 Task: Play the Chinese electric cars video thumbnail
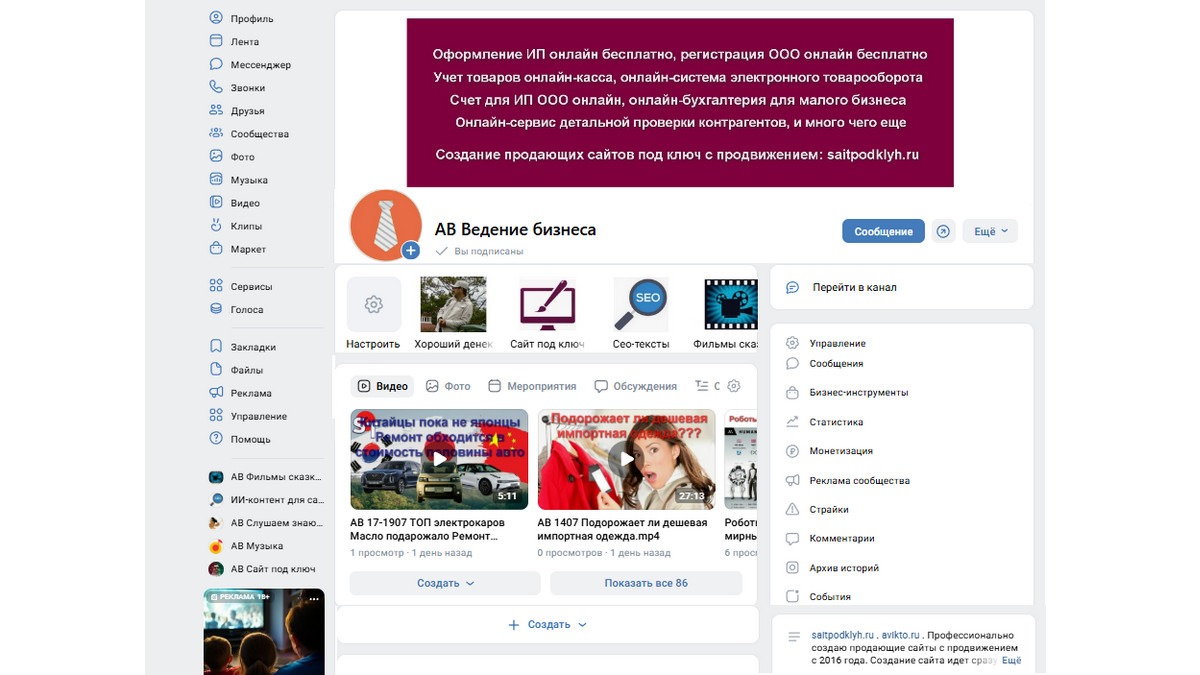pyautogui.click(x=439, y=459)
